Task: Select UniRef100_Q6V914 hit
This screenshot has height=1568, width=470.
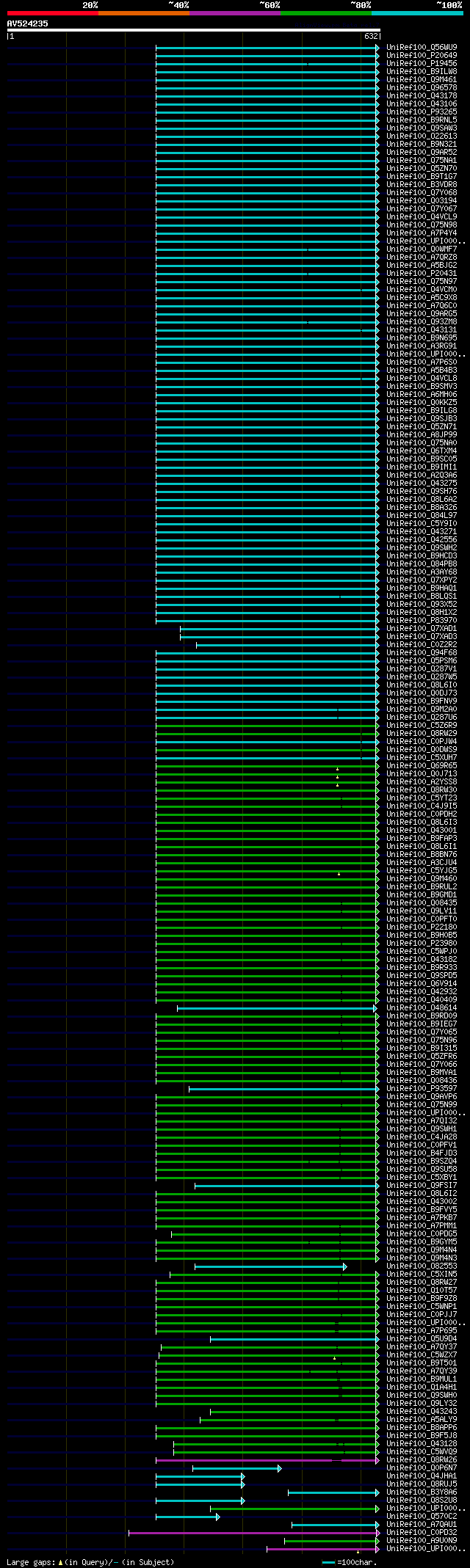Action: pos(422,983)
